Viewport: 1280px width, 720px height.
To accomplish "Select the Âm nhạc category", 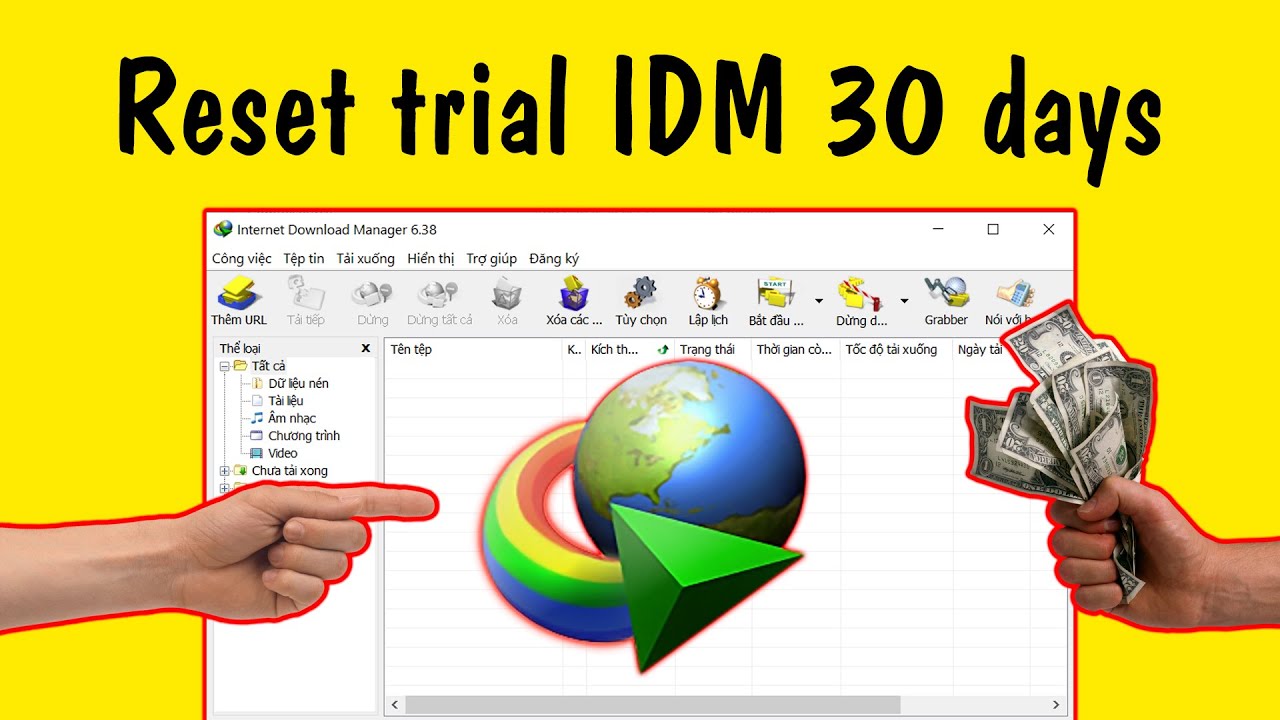I will (x=292, y=418).
